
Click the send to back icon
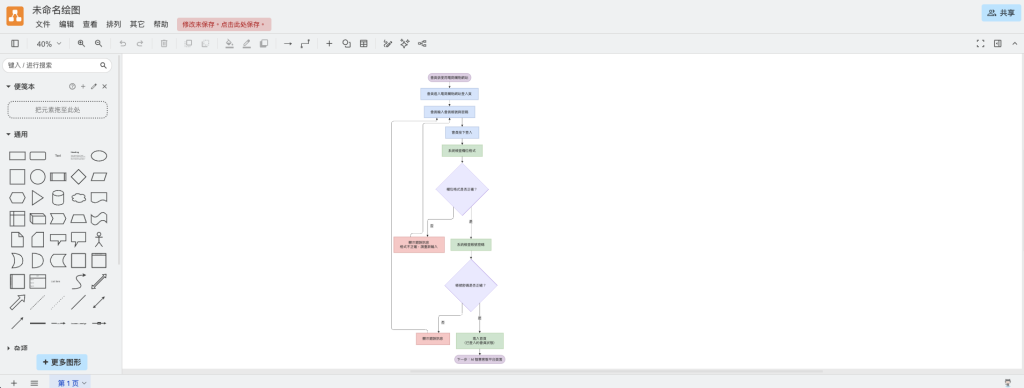click(205, 44)
